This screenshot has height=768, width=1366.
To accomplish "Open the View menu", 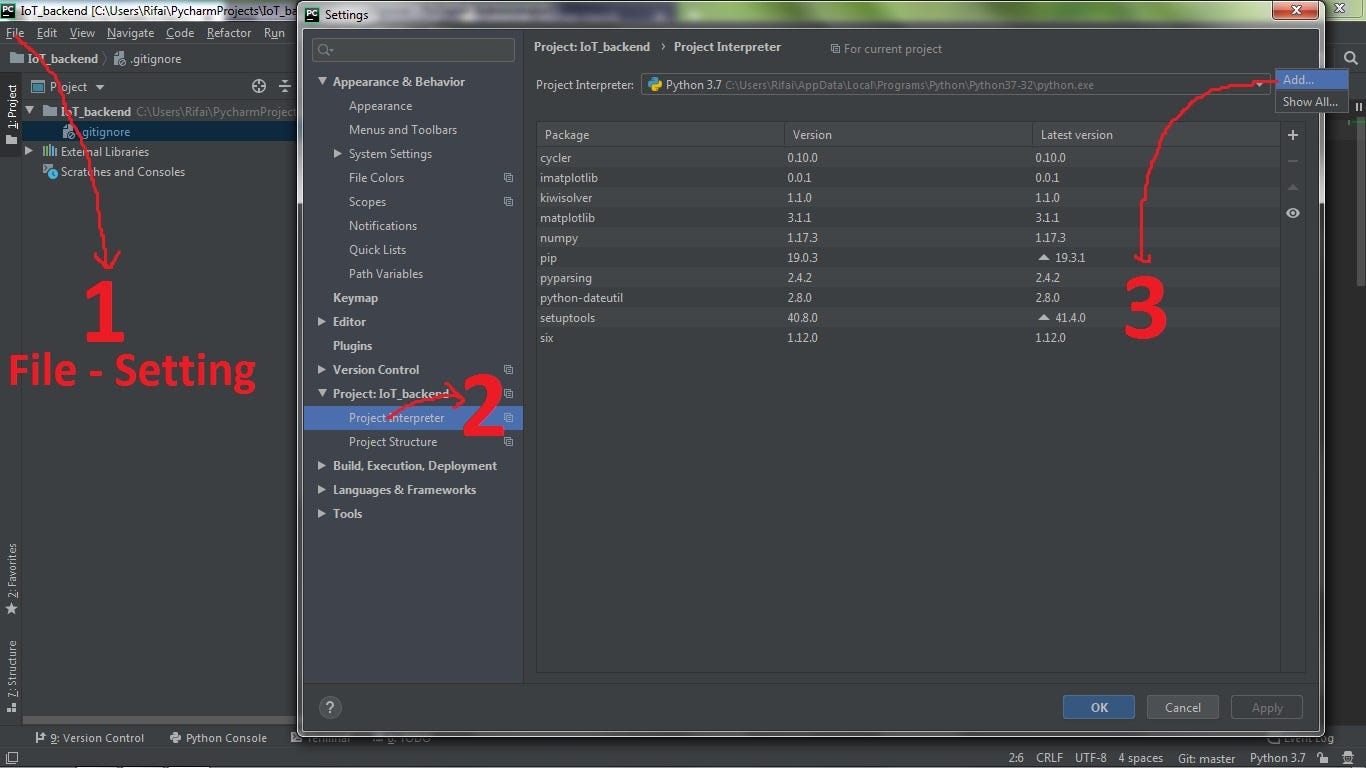I will 82,33.
